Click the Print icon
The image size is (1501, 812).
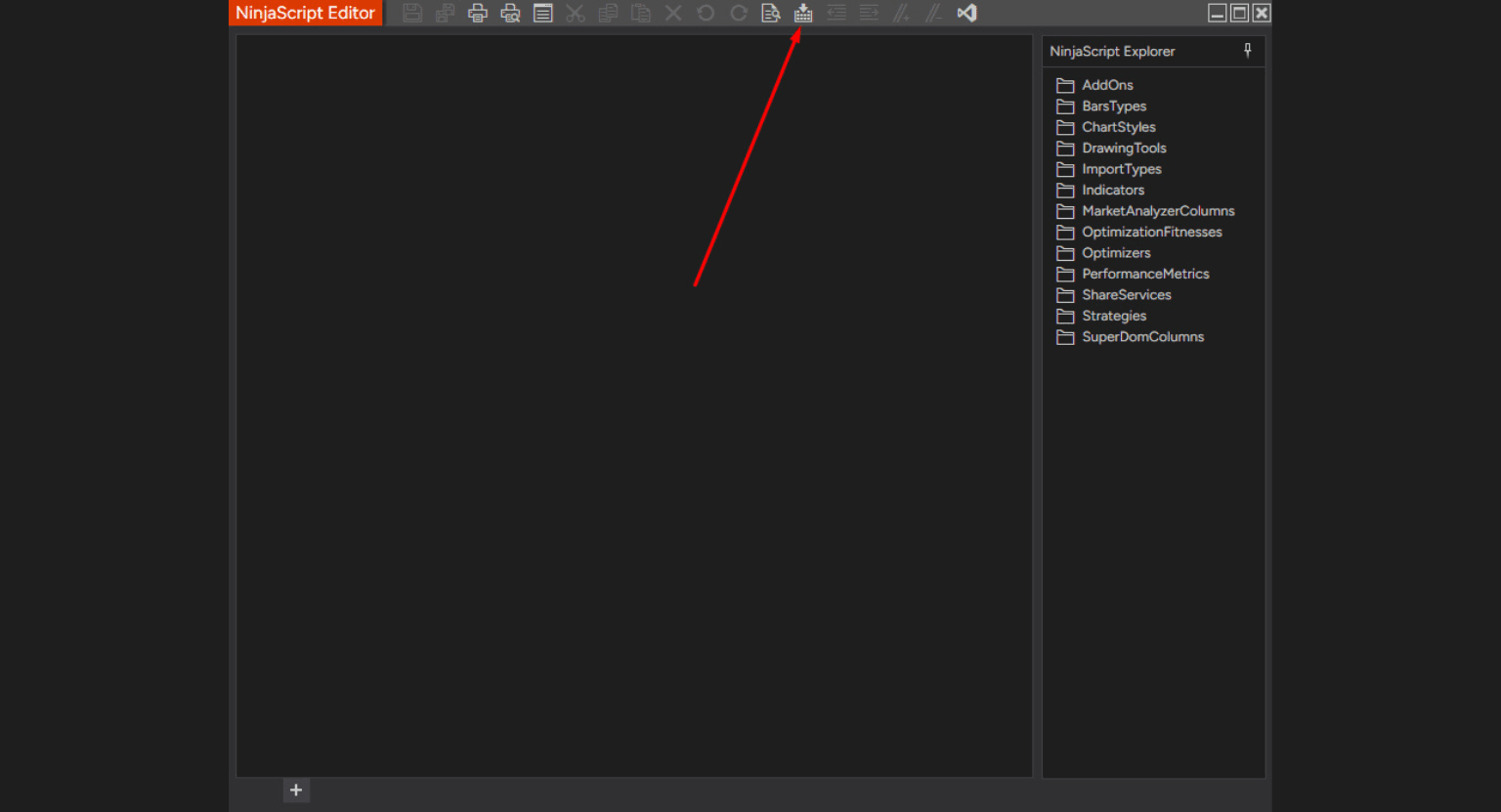[478, 13]
